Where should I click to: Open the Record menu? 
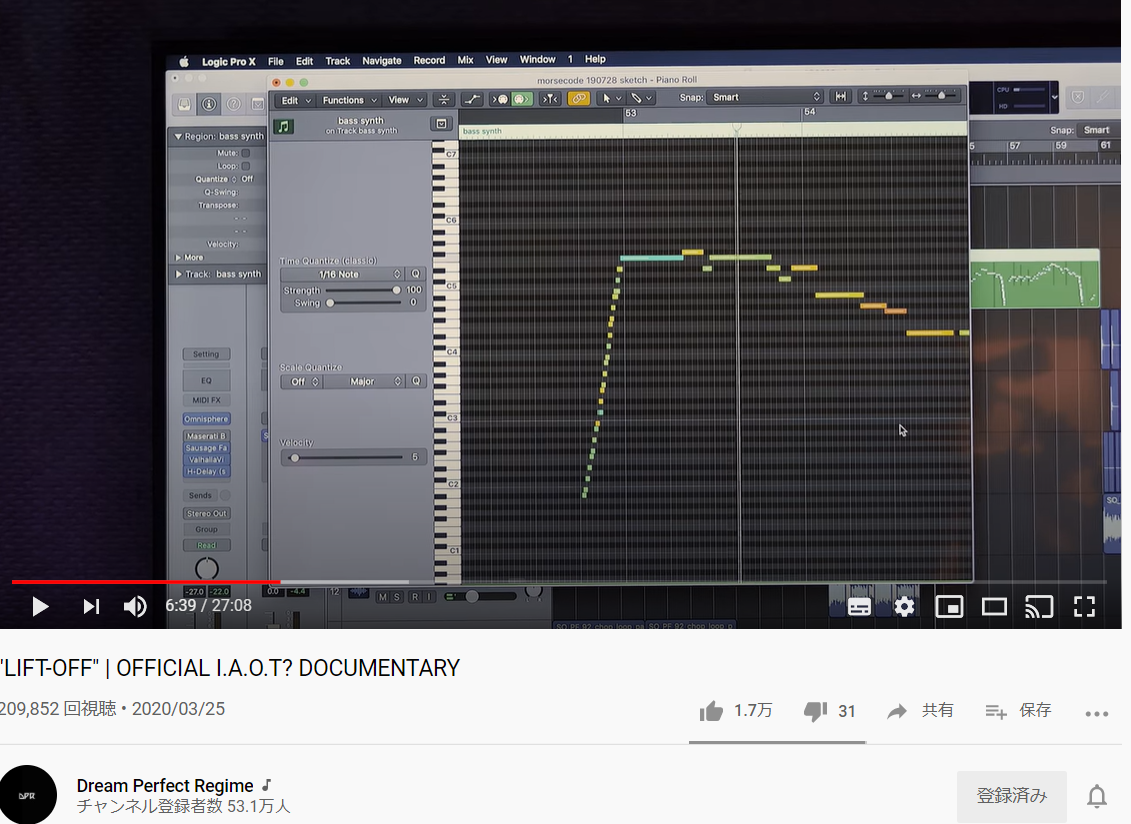[429, 60]
